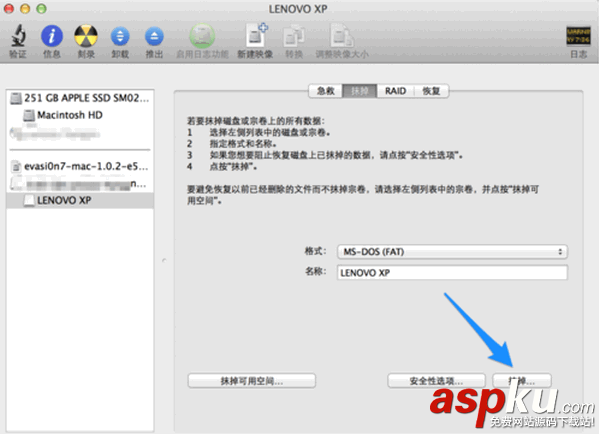This screenshot has height=434, width=600.
Task: Switch to the First Aid (急救) tab
Action: [x=326, y=91]
